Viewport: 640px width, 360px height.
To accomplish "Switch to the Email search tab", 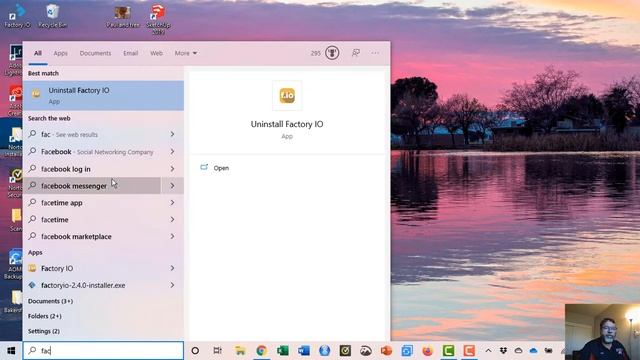I will coord(131,53).
